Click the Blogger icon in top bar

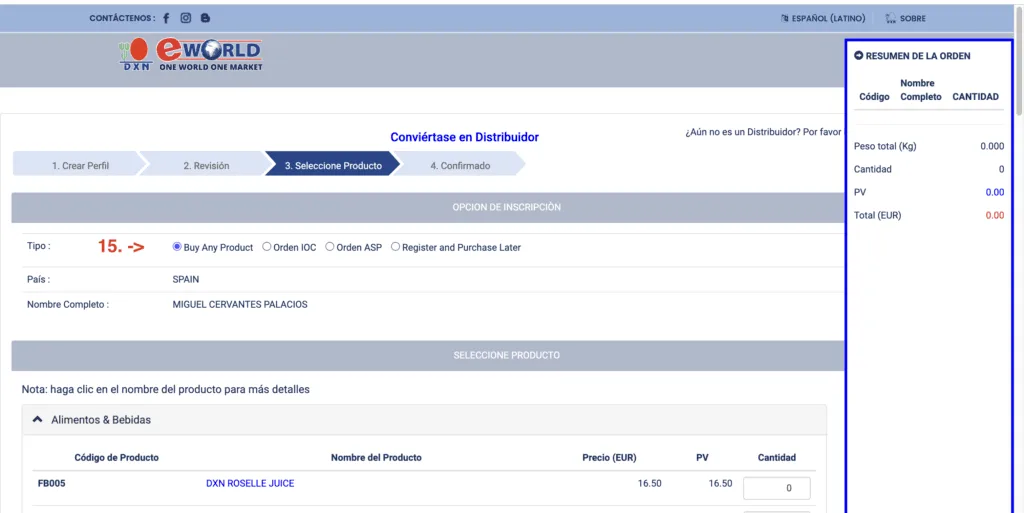[205, 18]
